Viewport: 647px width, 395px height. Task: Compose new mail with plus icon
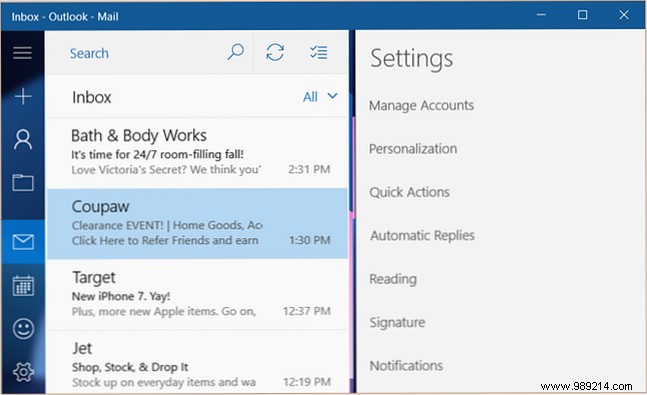(23, 97)
